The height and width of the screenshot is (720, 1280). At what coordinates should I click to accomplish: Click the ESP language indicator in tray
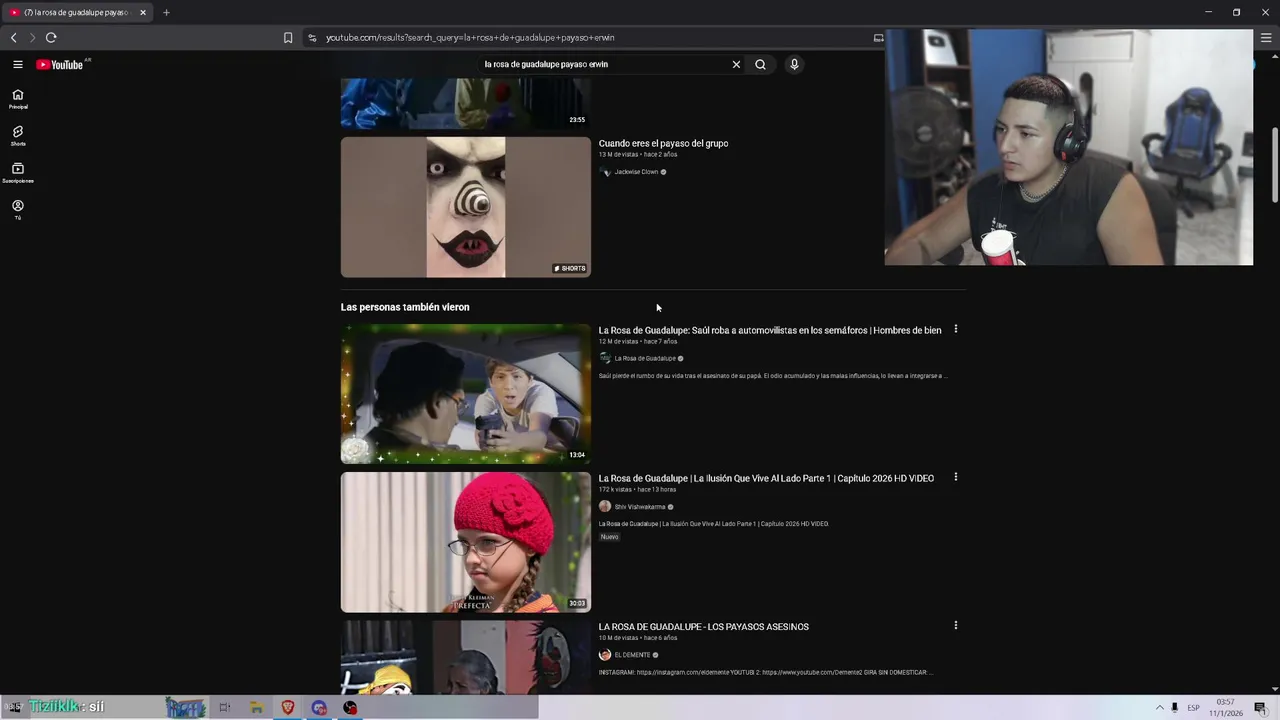click(1193, 708)
